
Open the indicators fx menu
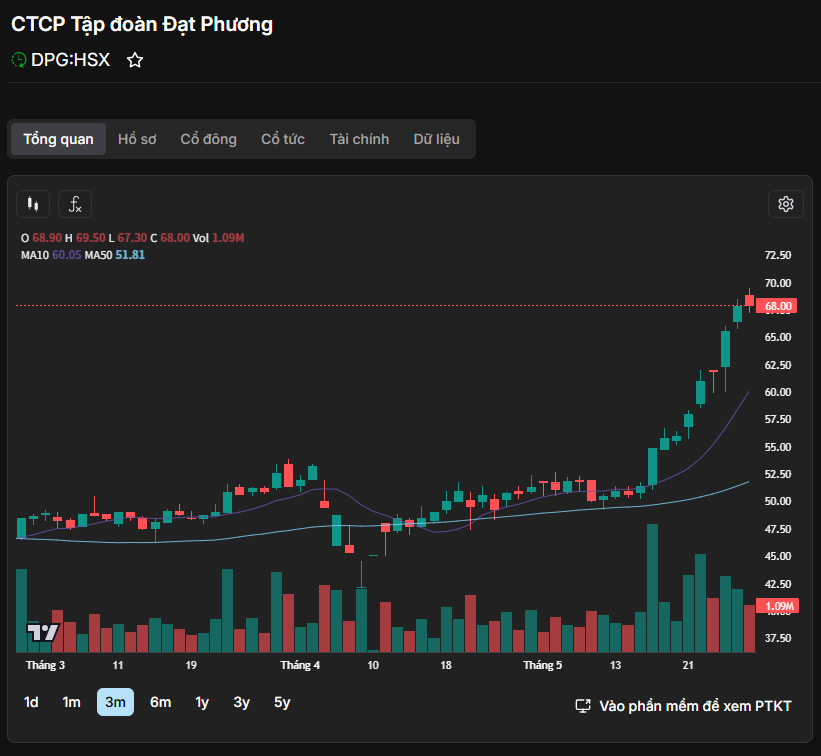[75, 204]
